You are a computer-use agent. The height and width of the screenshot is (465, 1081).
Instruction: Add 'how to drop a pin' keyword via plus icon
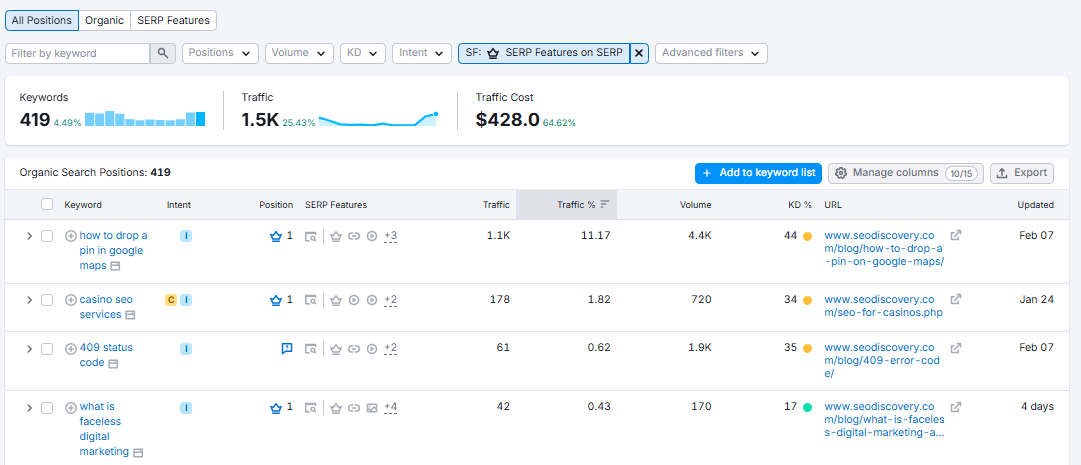coord(70,236)
